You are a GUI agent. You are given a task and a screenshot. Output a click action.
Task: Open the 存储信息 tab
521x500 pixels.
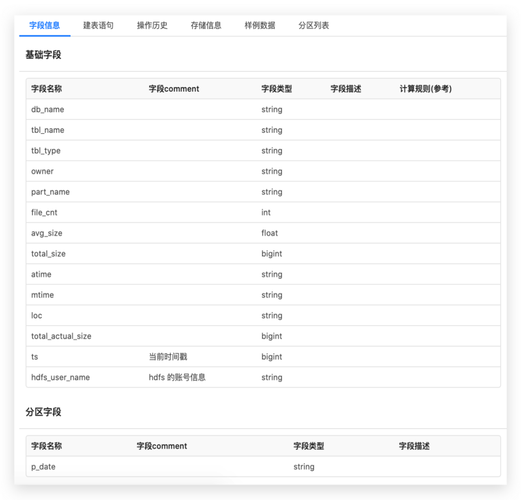206,25
